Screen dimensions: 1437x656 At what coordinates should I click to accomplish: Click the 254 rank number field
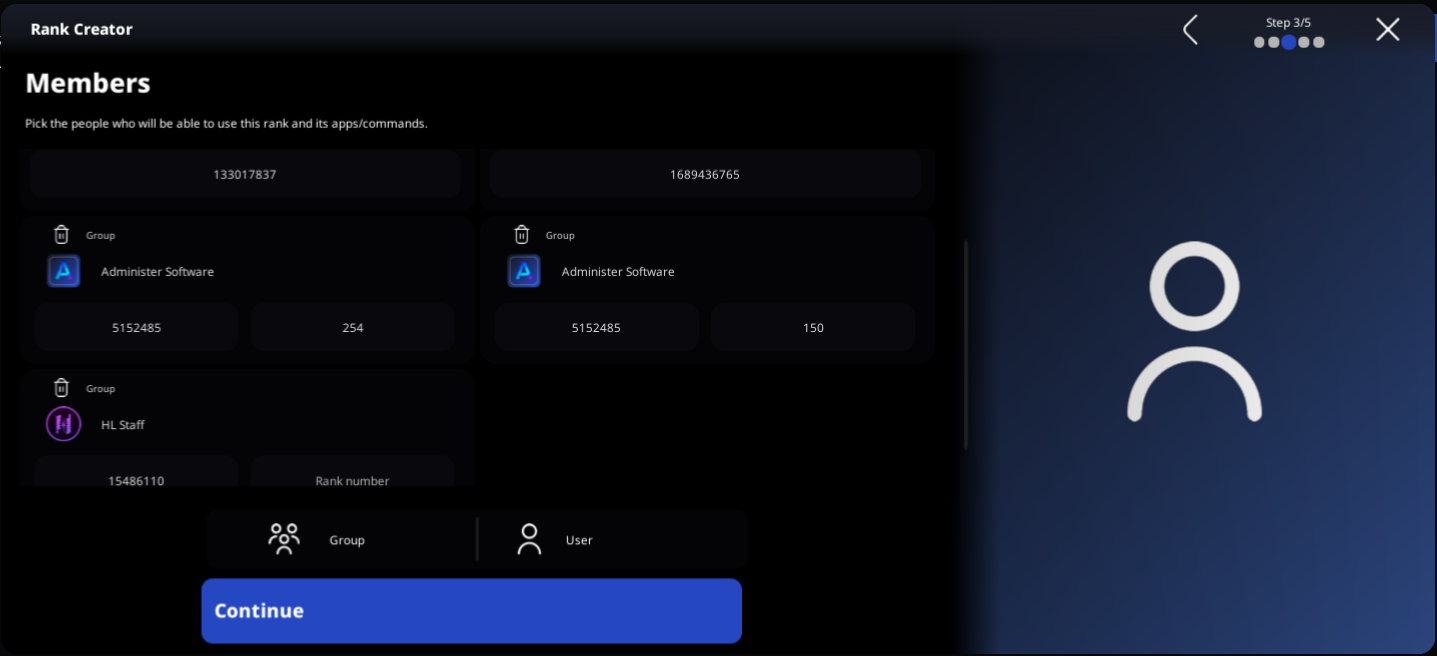[352, 327]
